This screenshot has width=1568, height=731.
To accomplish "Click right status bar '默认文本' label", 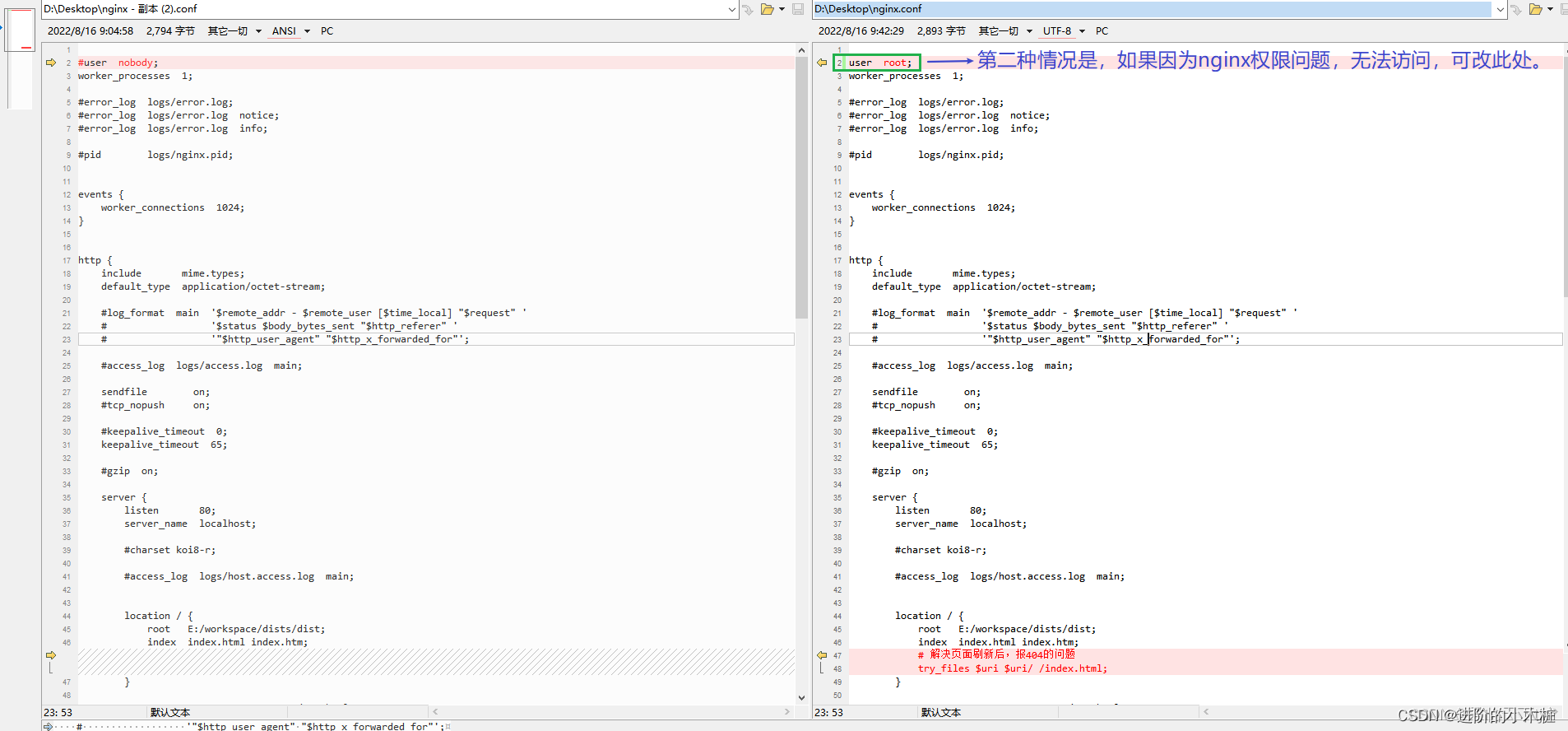I will click(x=941, y=713).
